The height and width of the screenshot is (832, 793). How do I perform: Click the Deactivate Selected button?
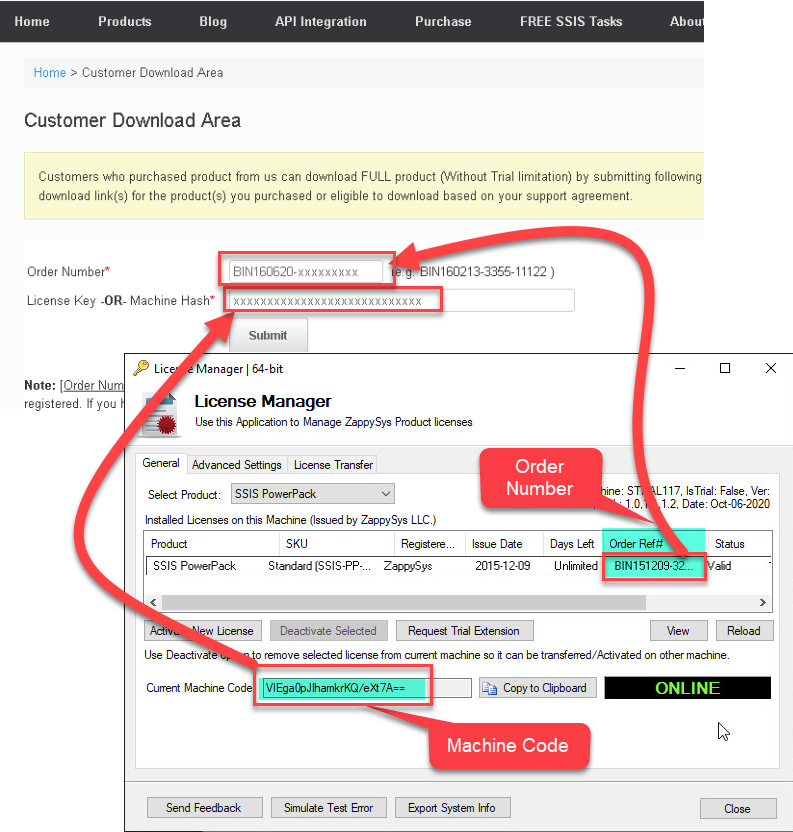[329, 630]
